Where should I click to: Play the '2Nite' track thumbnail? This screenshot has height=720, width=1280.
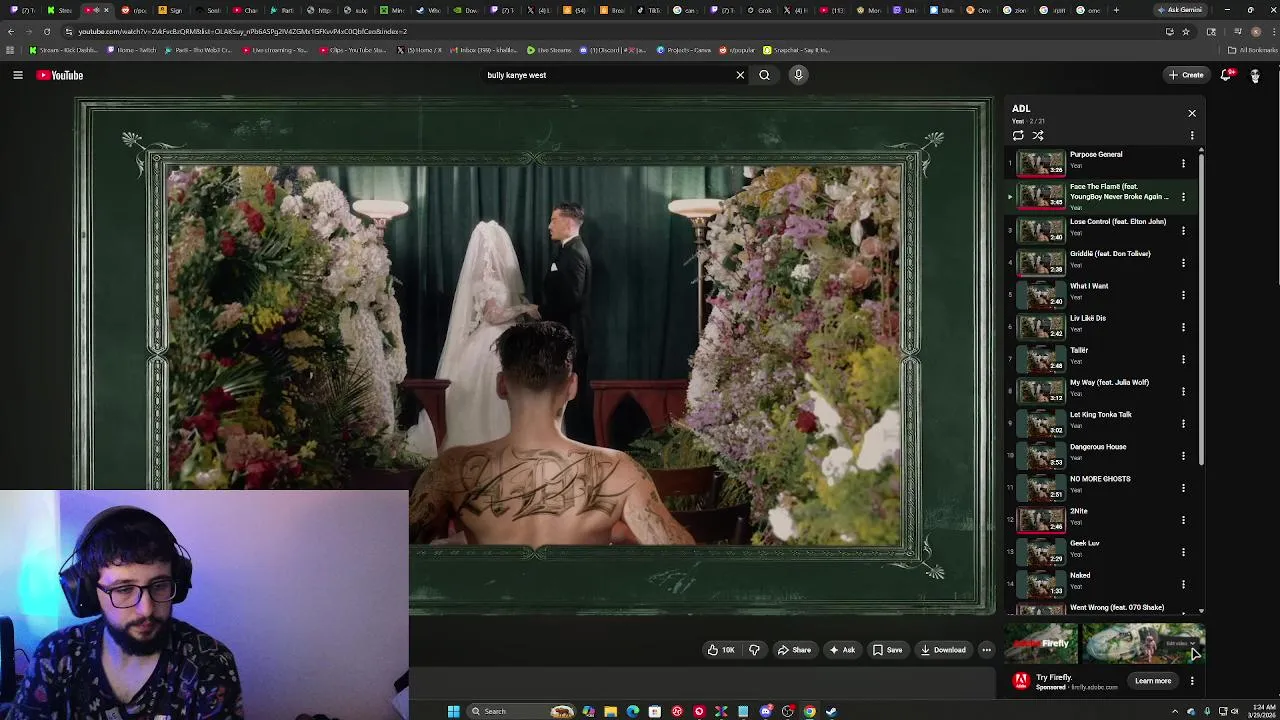[1041, 519]
